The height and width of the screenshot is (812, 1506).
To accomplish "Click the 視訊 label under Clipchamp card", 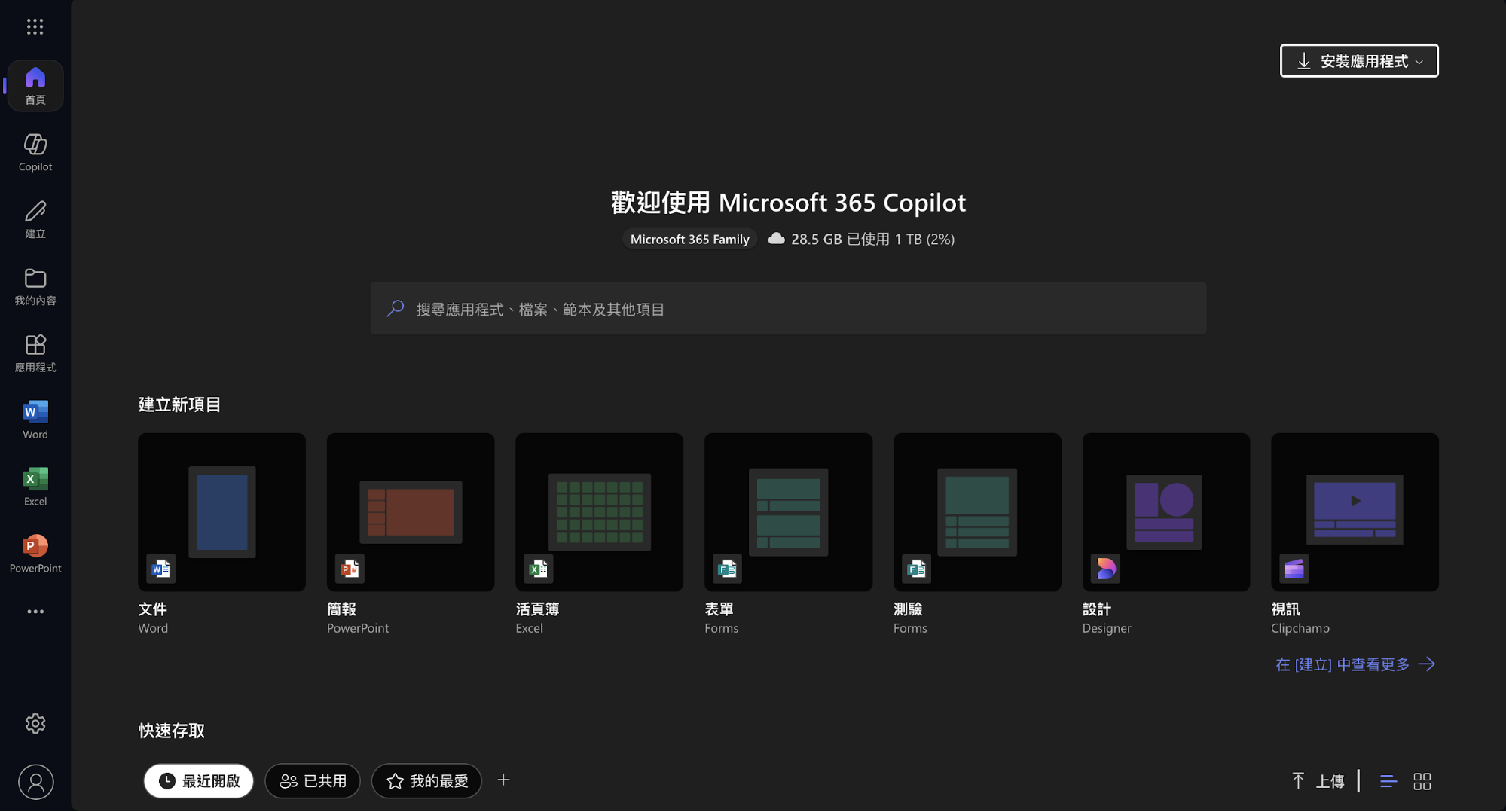I will 1285,609.
